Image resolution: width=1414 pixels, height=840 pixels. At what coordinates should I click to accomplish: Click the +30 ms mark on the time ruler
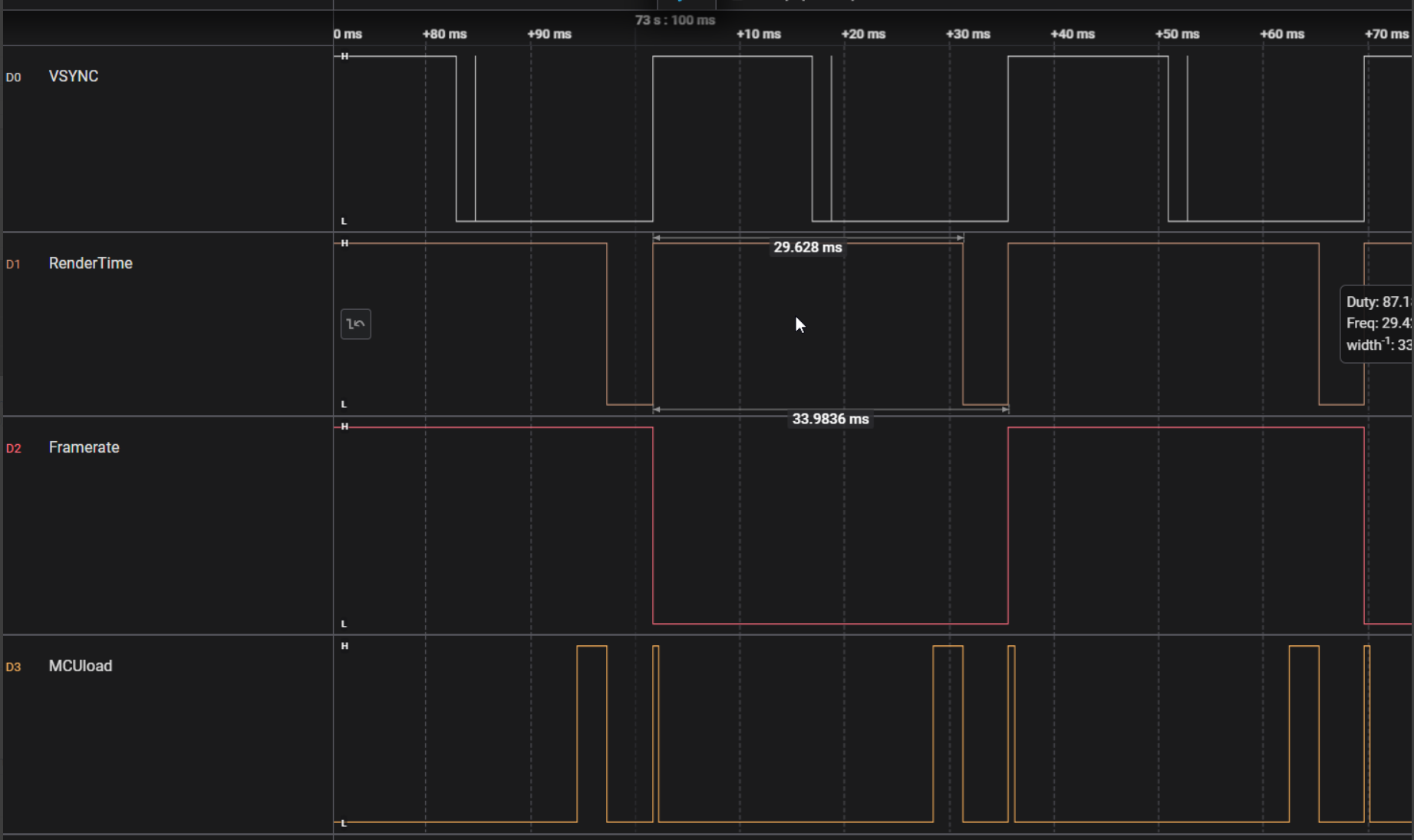[x=967, y=34]
